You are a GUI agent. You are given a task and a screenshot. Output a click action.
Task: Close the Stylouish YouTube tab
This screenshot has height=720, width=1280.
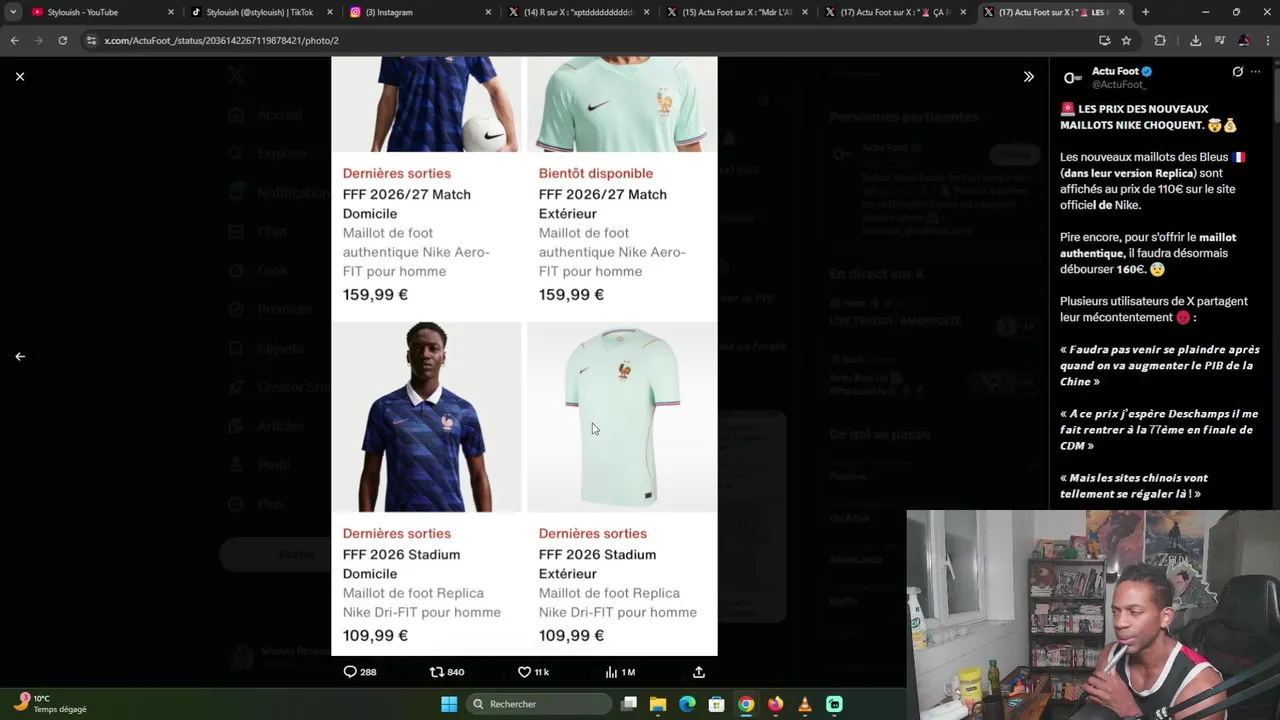click(x=171, y=12)
